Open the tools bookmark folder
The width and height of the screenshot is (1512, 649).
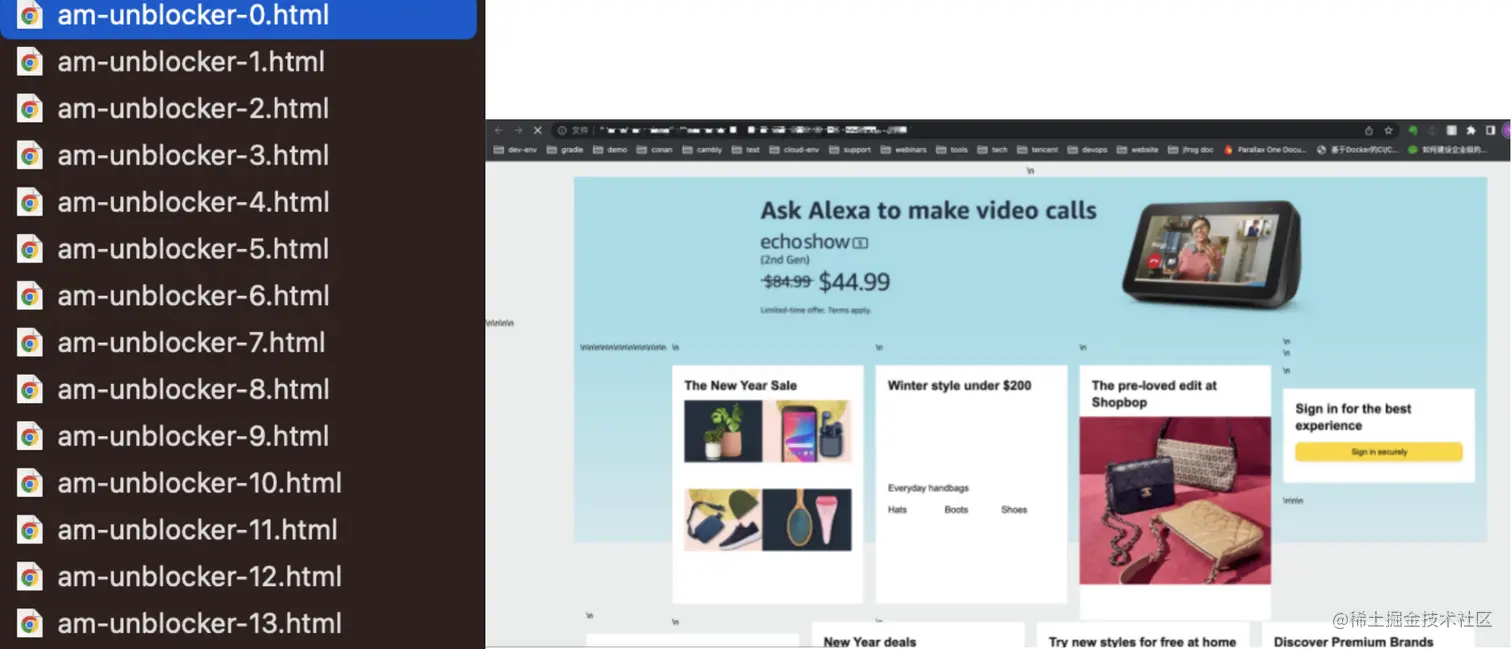(x=952, y=150)
